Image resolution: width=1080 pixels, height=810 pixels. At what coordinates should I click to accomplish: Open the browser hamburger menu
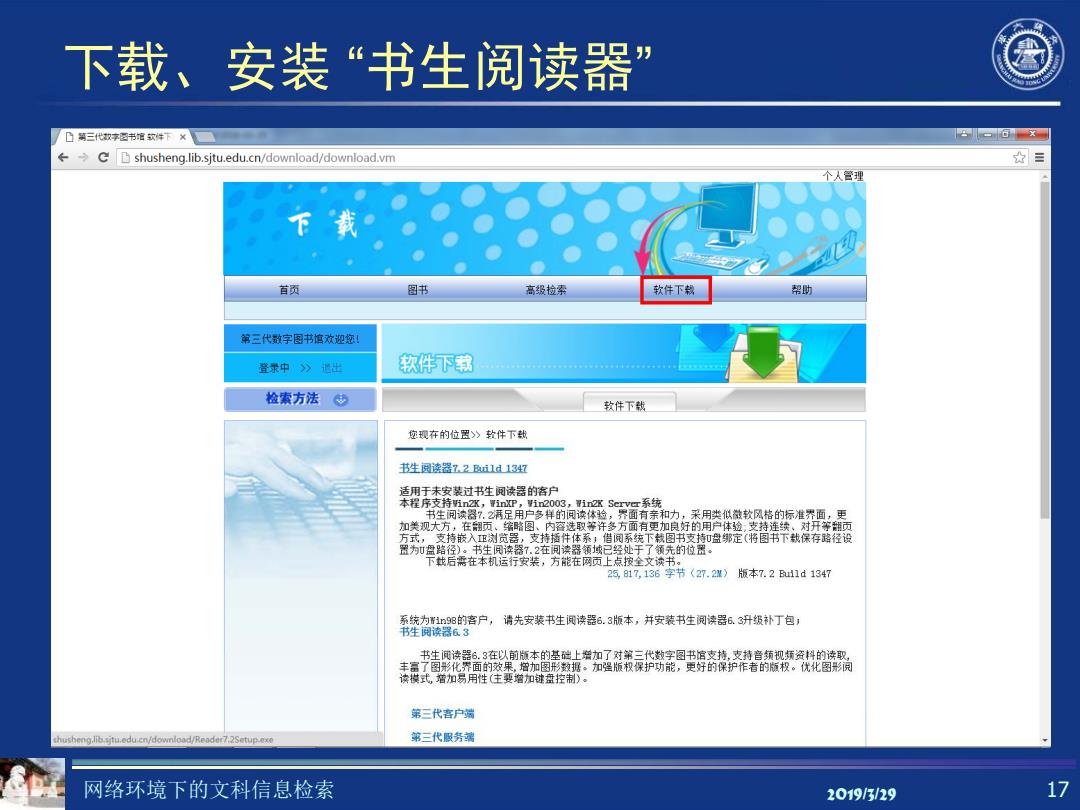click(1039, 158)
